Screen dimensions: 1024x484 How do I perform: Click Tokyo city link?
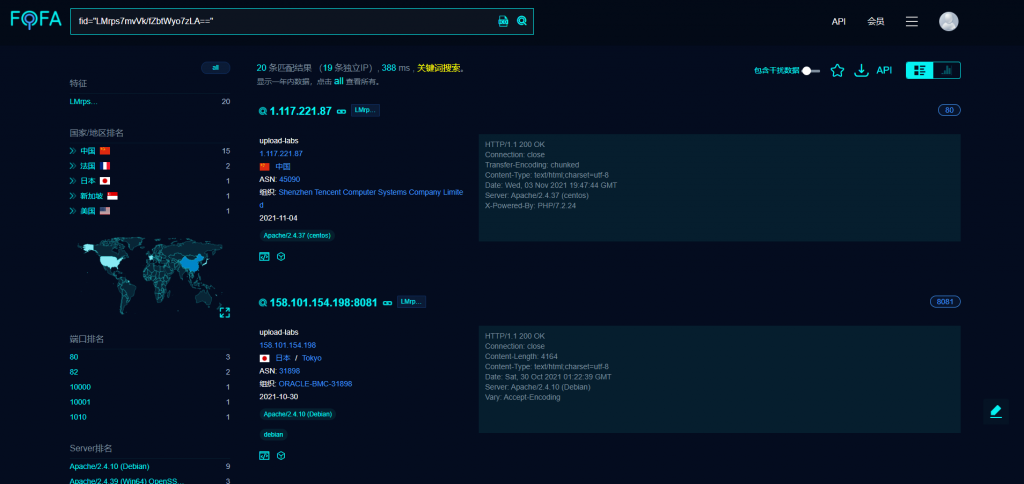[312, 358]
